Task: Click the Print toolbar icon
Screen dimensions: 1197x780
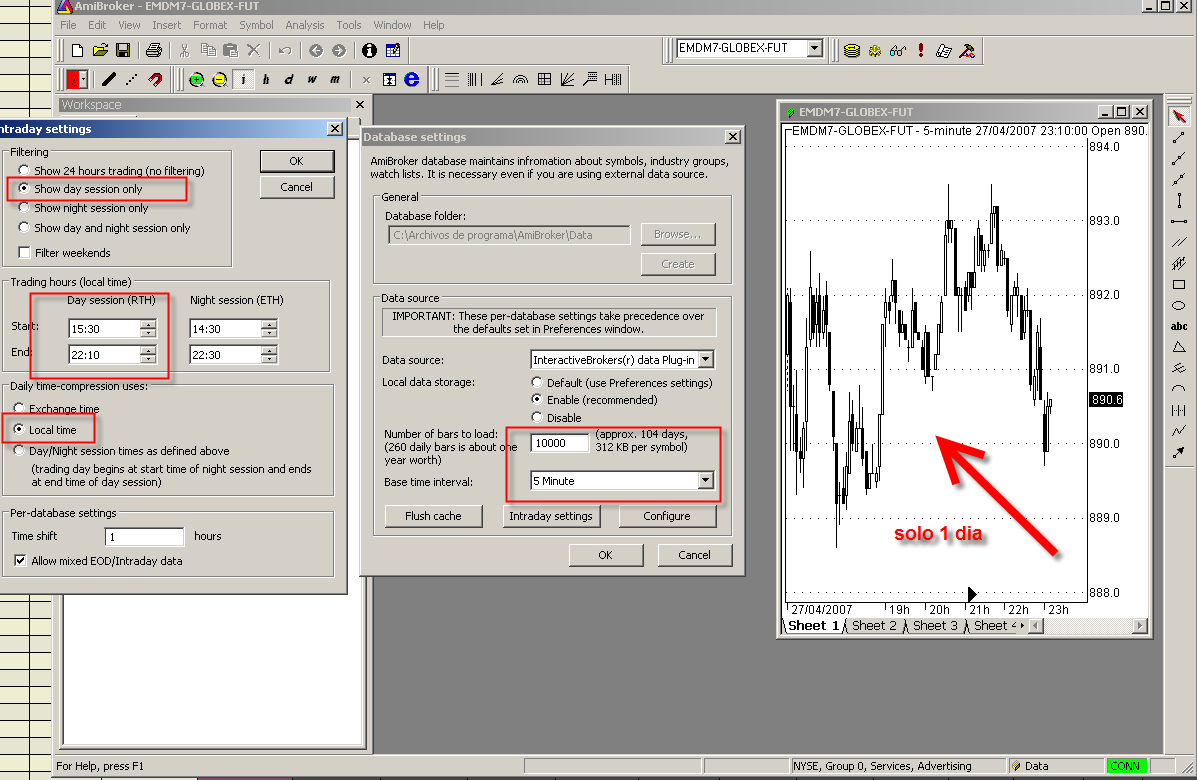Action: pyautogui.click(x=153, y=50)
